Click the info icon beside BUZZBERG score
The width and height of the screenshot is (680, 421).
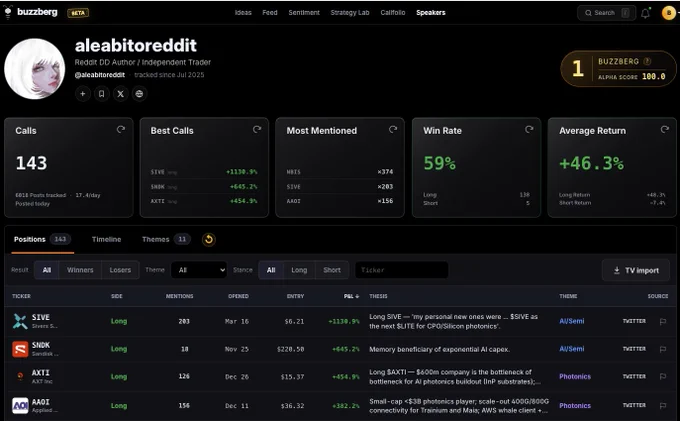pos(647,61)
